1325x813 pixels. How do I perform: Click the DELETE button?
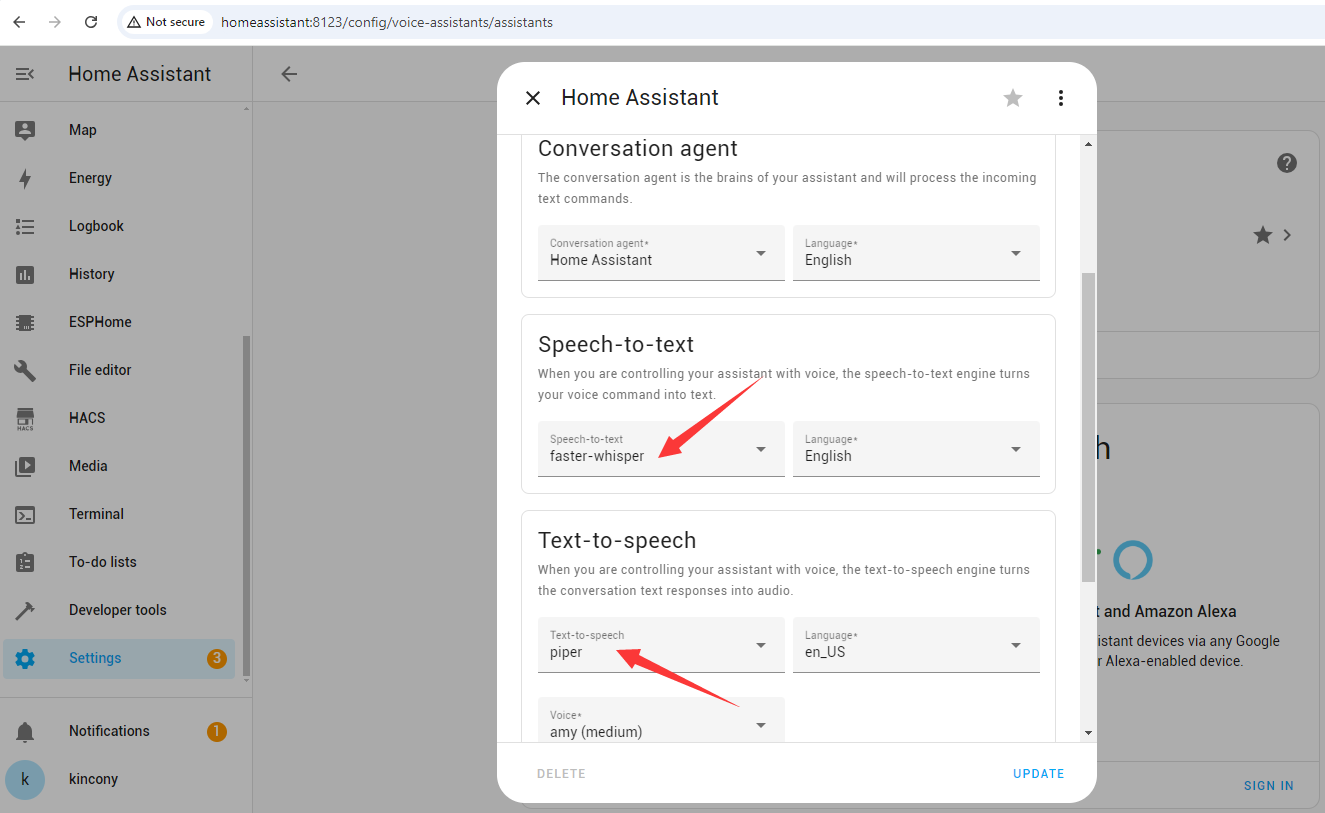561,773
